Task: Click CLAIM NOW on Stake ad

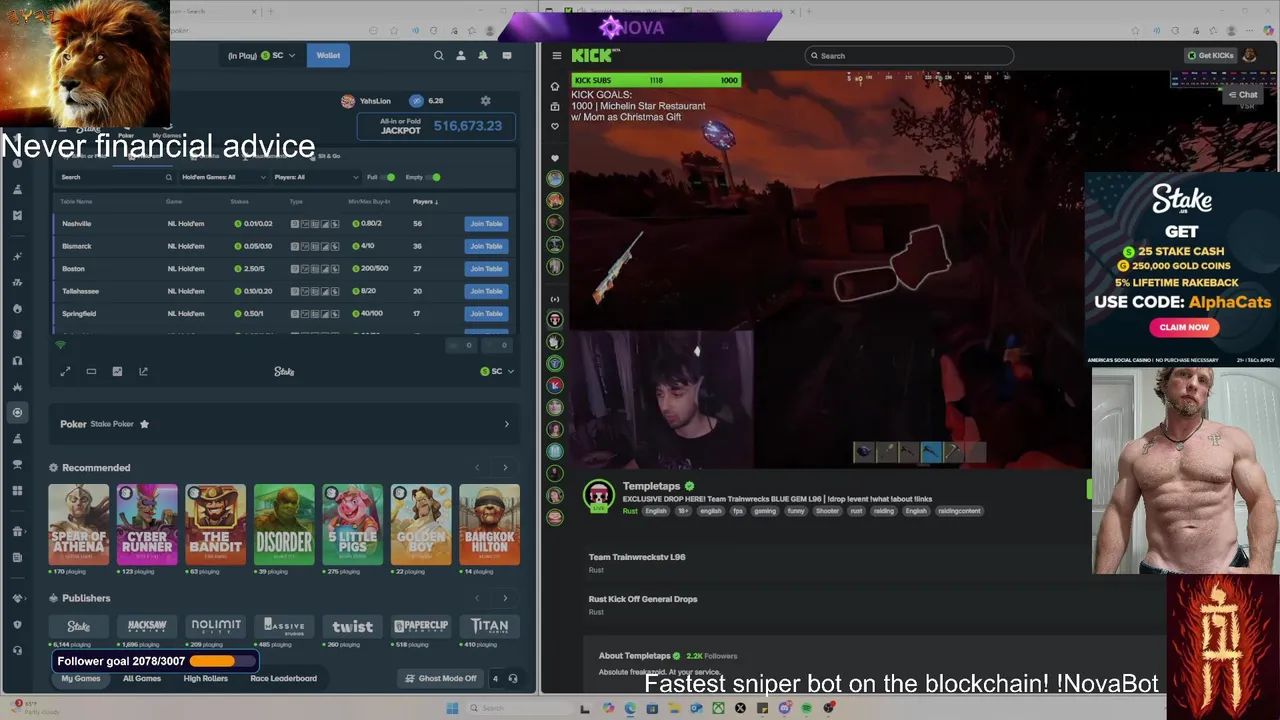Action: [1184, 327]
